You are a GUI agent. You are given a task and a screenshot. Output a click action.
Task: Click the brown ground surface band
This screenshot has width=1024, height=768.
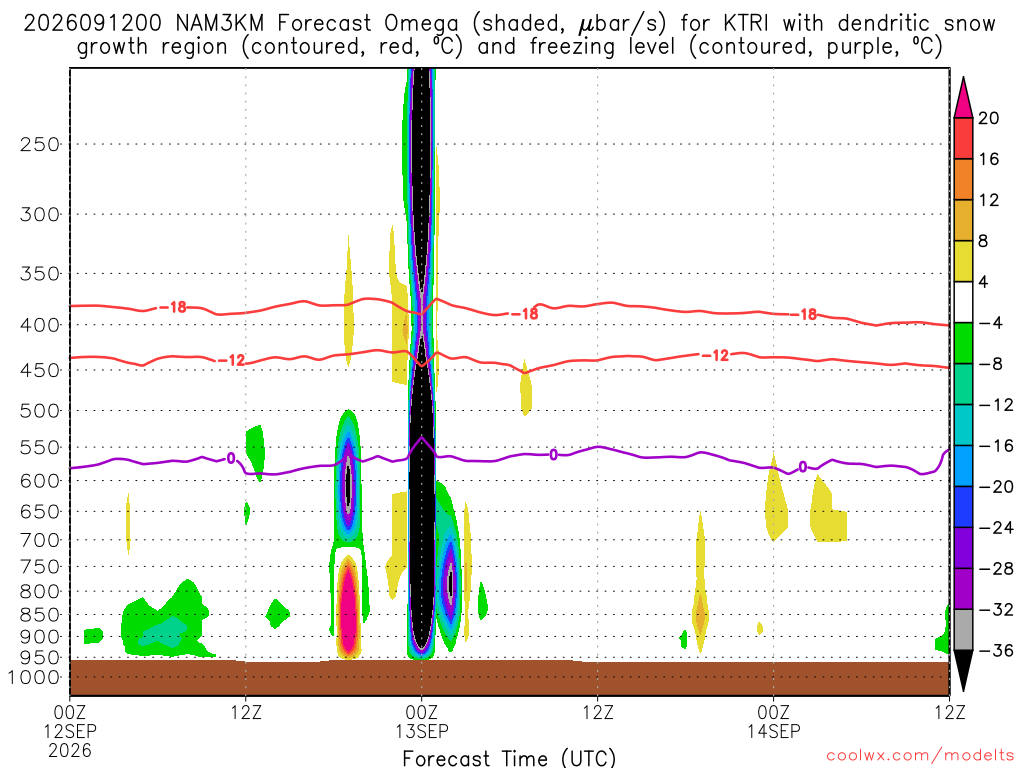point(509,678)
